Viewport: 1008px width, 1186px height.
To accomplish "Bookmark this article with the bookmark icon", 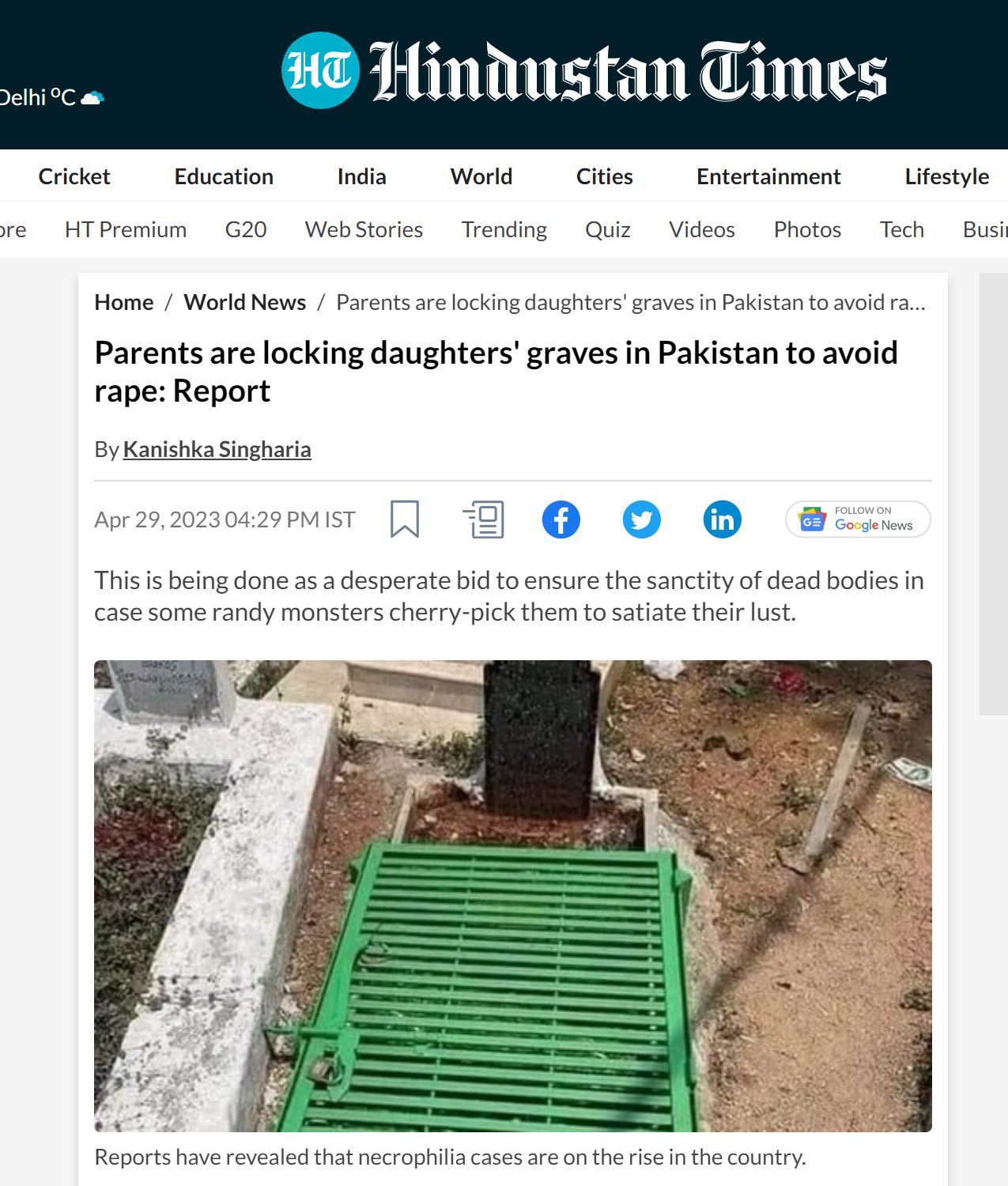I will point(404,519).
